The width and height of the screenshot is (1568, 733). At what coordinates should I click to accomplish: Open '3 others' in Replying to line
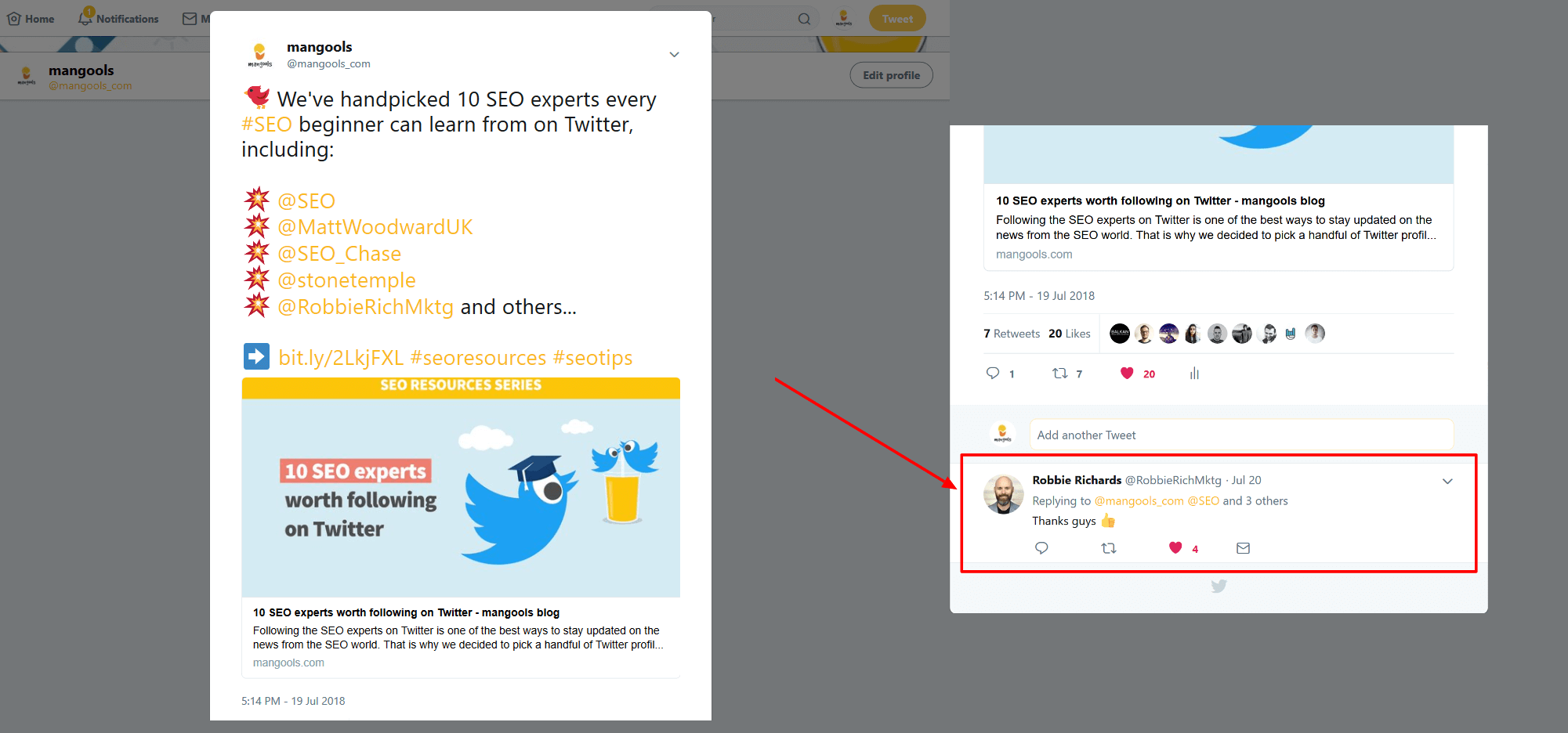click(x=1266, y=501)
